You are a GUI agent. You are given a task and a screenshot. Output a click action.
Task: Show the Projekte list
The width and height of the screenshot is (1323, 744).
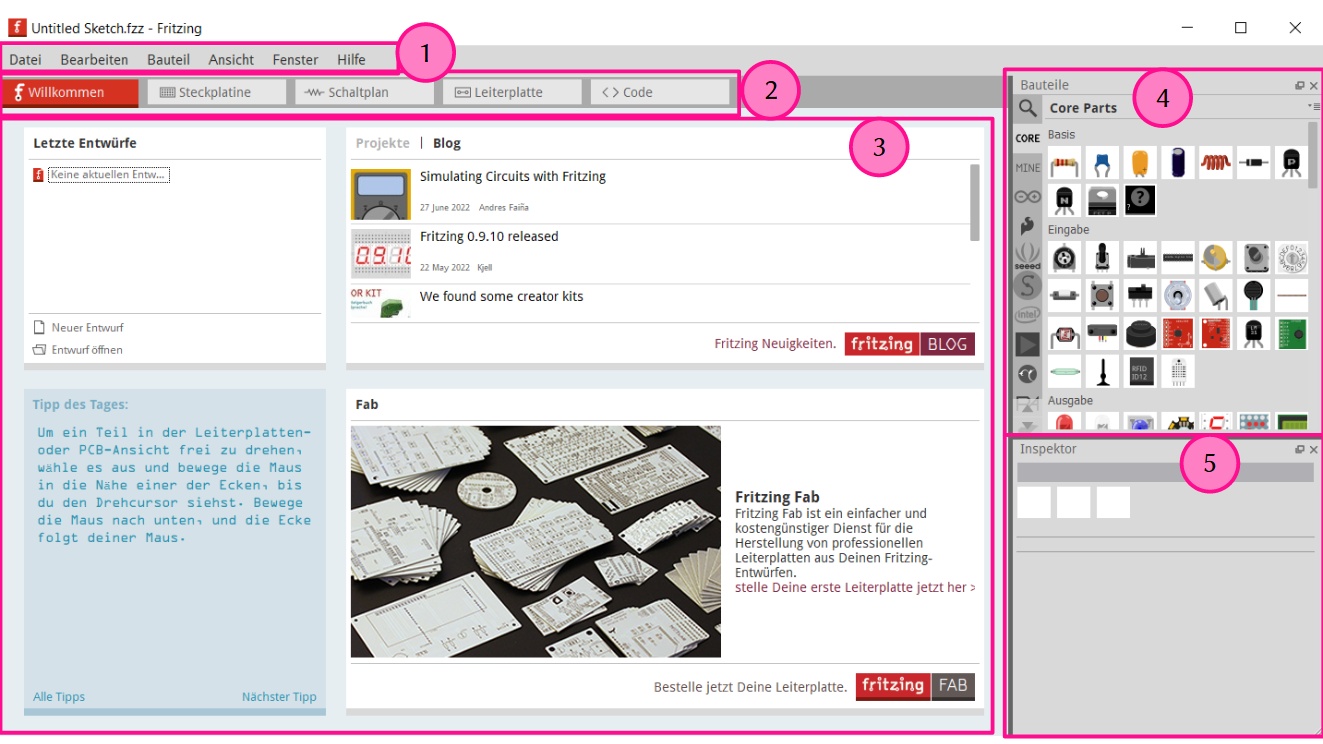click(x=383, y=143)
